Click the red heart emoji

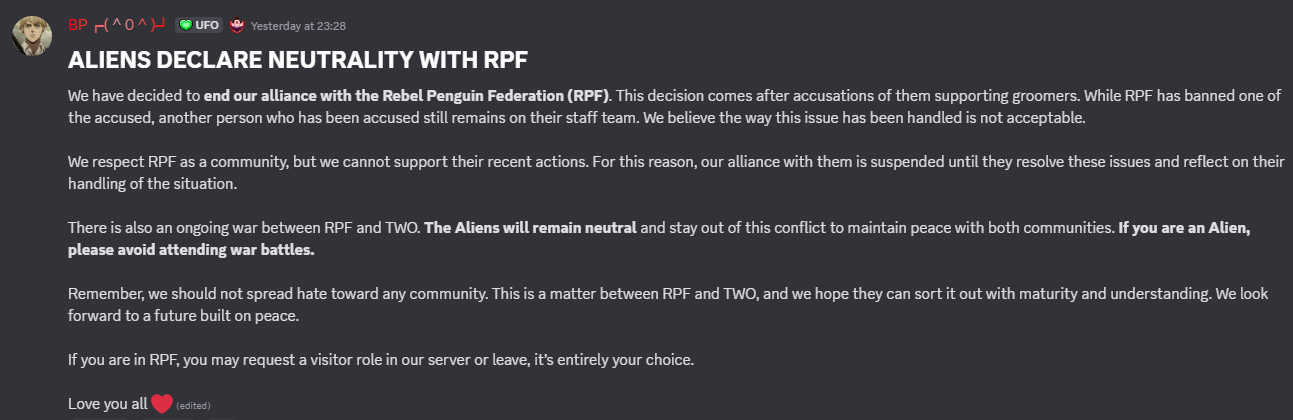[x=162, y=403]
